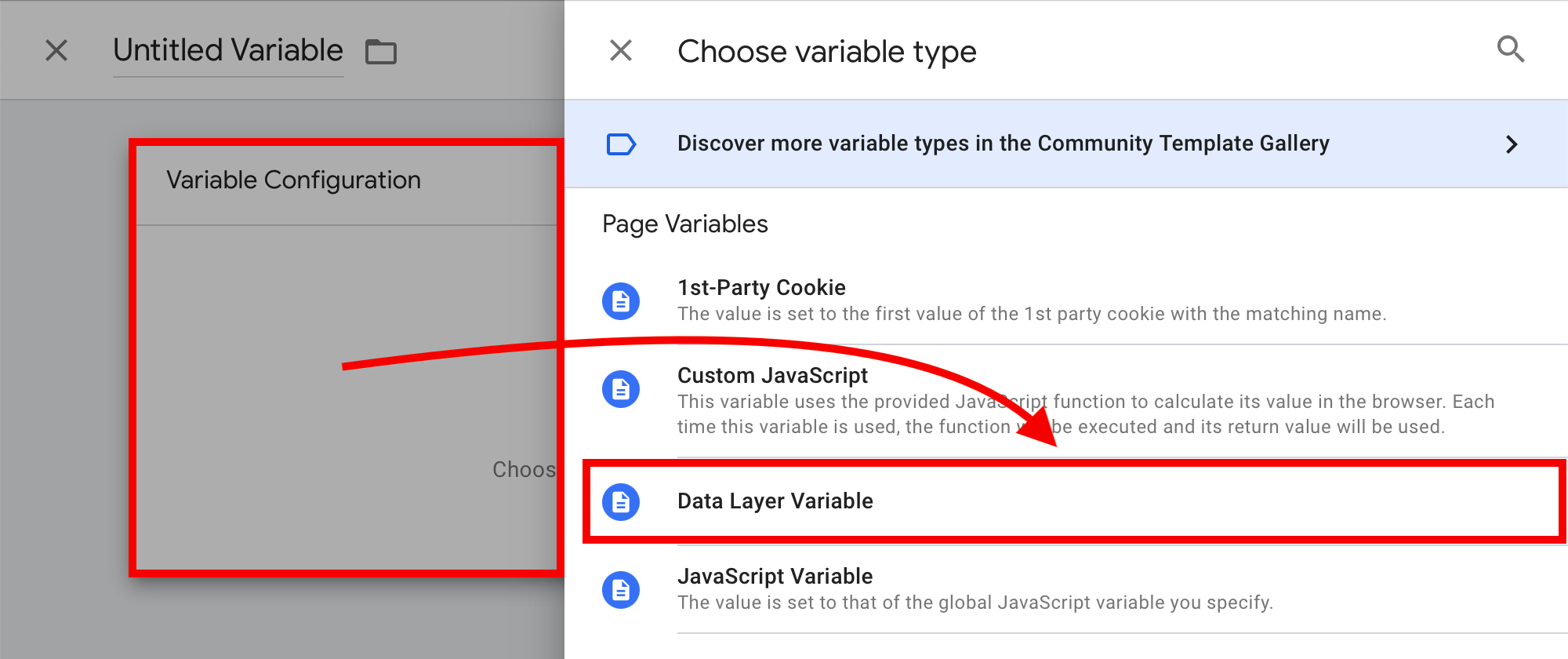Select the 1st-Party Cookie variable type
The width and height of the screenshot is (1568, 659).
(x=1066, y=301)
